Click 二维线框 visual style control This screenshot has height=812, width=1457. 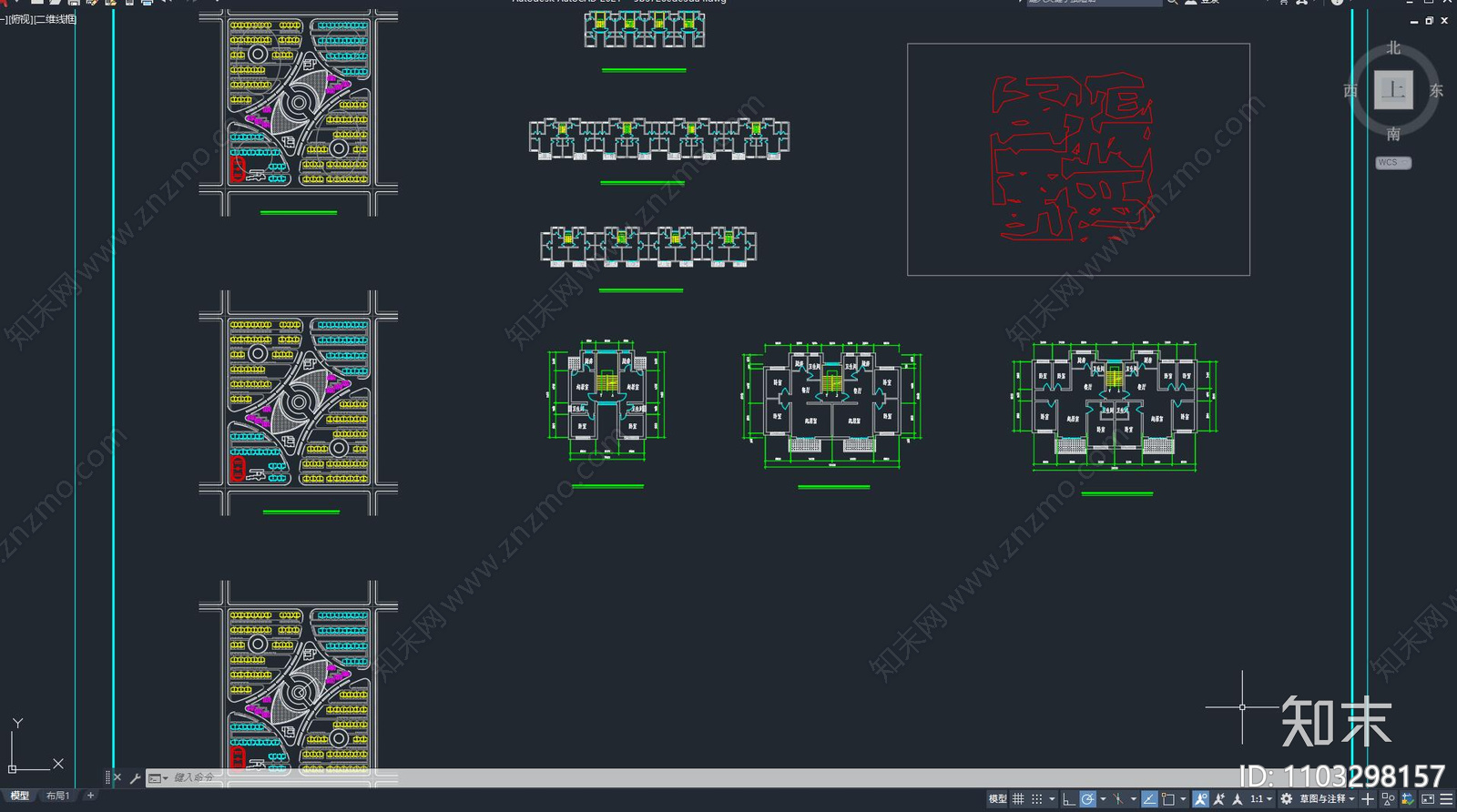click(56, 19)
